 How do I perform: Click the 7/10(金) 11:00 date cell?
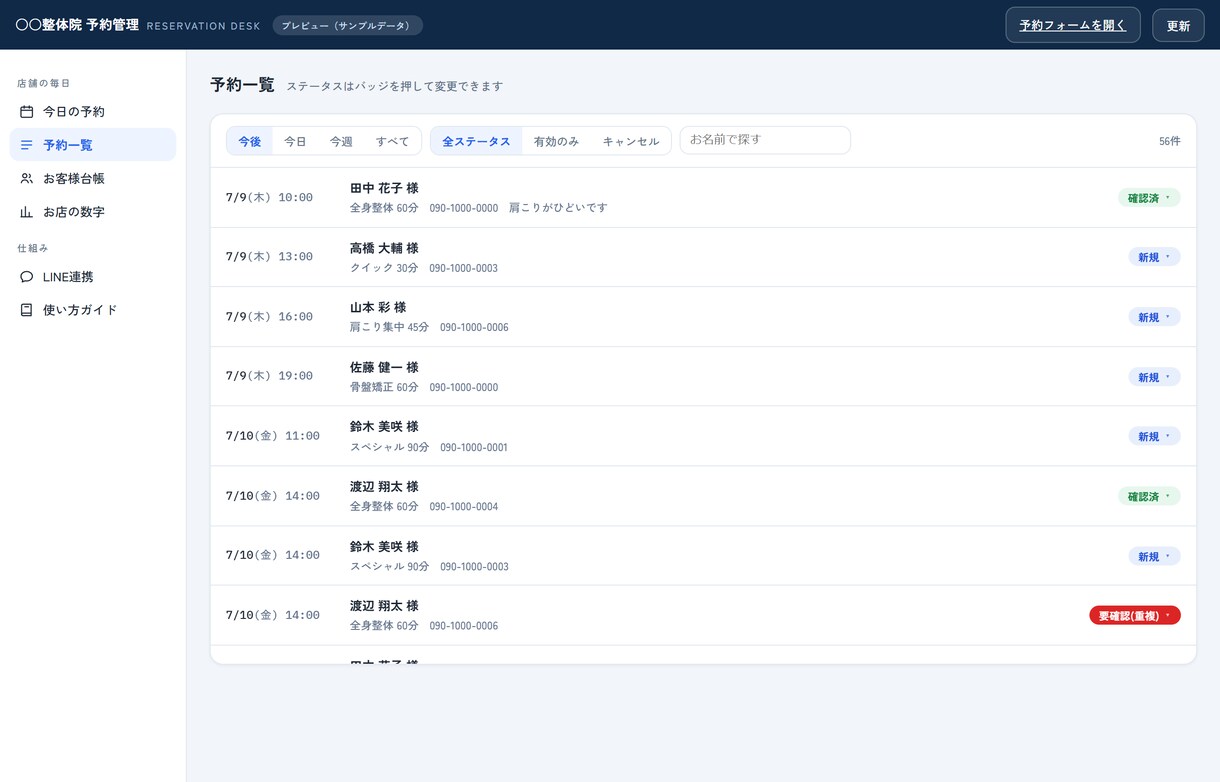coord(273,436)
